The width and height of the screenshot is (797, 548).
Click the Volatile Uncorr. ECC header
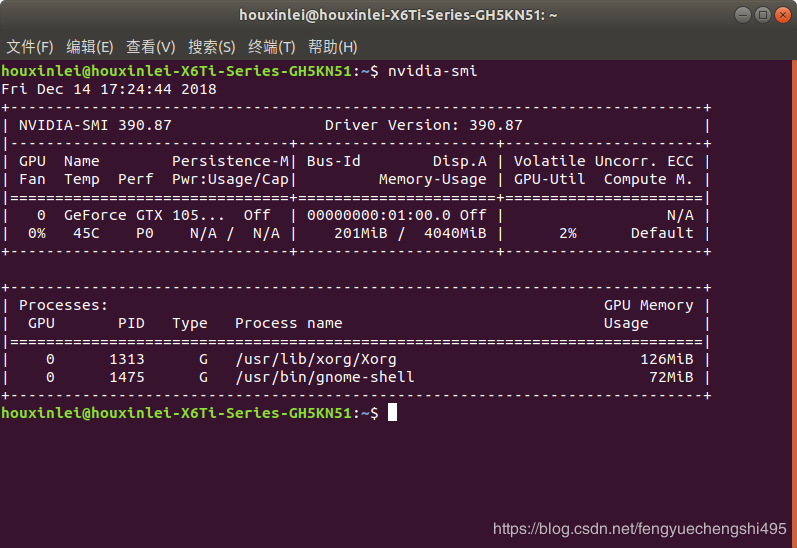coord(603,161)
